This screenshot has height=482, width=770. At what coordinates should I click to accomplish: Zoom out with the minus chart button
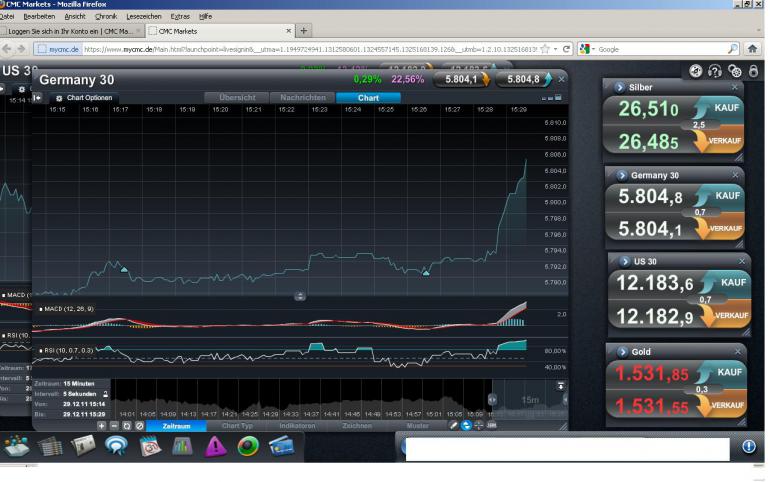114,426
